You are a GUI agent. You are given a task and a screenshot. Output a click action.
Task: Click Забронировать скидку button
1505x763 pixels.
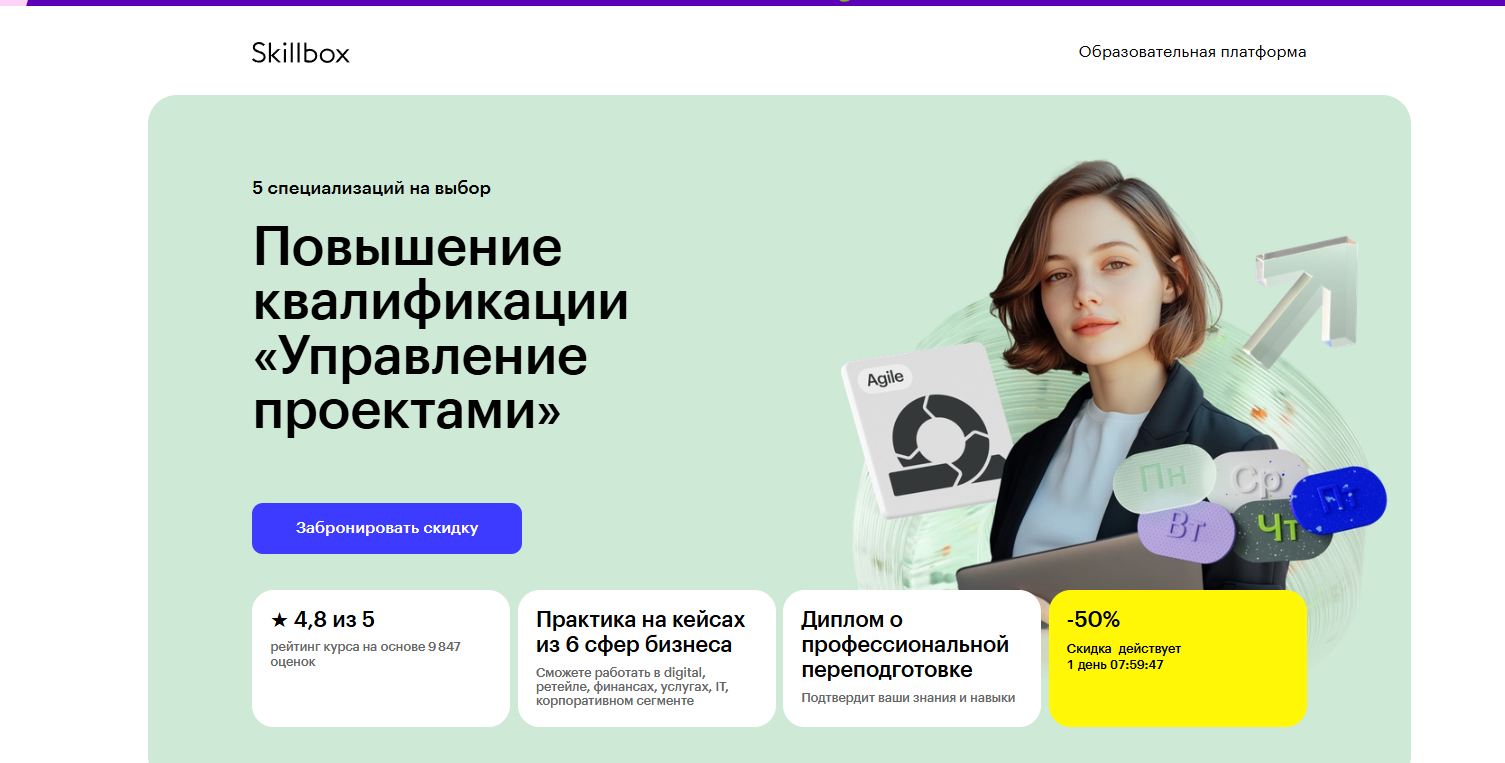pyautogui.click(x=387, y=528)
